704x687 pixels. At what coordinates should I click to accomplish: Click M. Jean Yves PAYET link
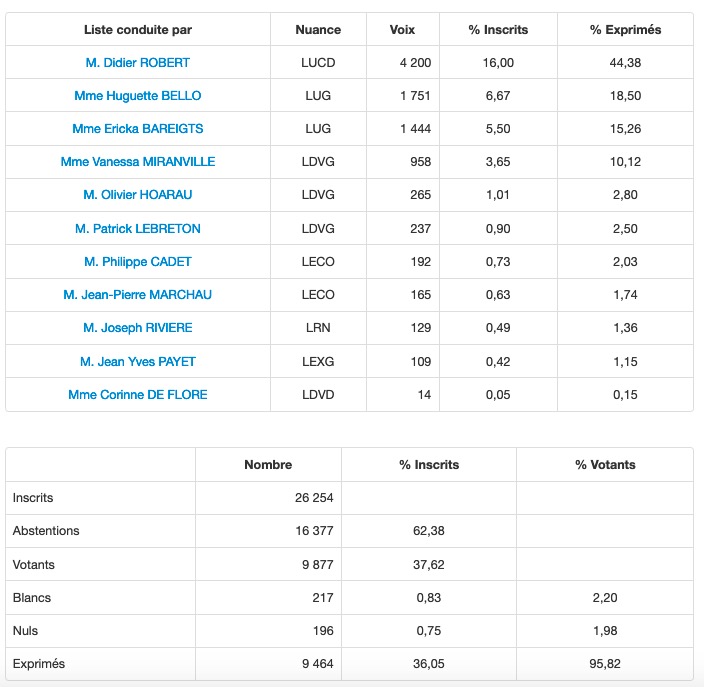(x=138, y=361)
